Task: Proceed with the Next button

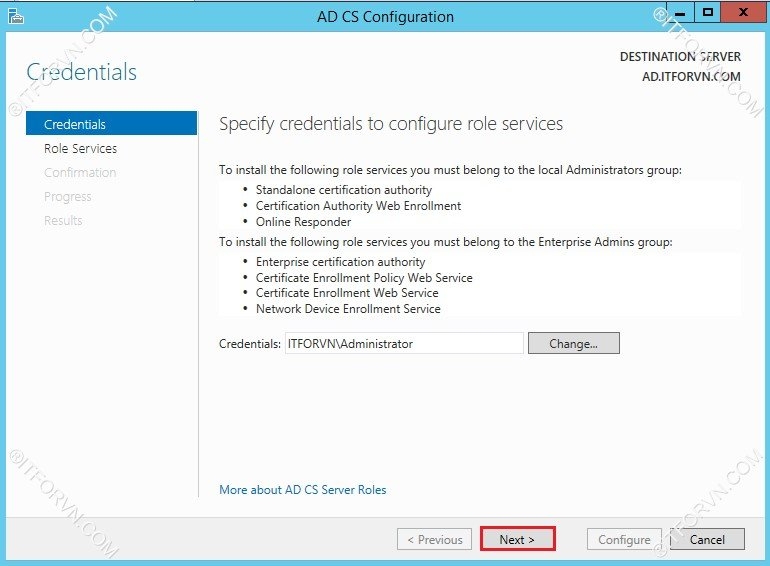Action: 517,539
